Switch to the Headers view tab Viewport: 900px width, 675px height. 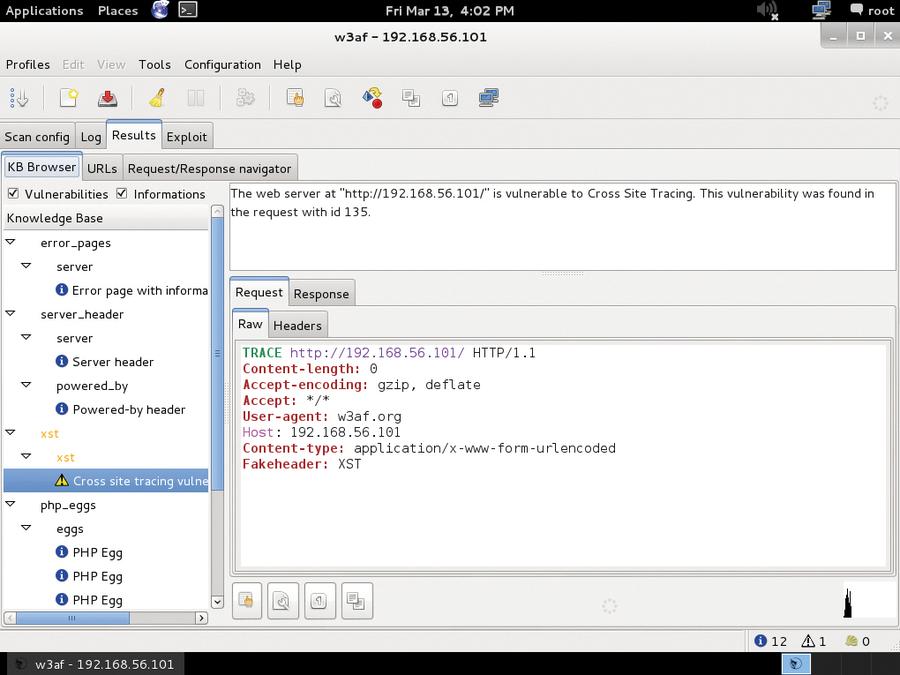[297, 325]
